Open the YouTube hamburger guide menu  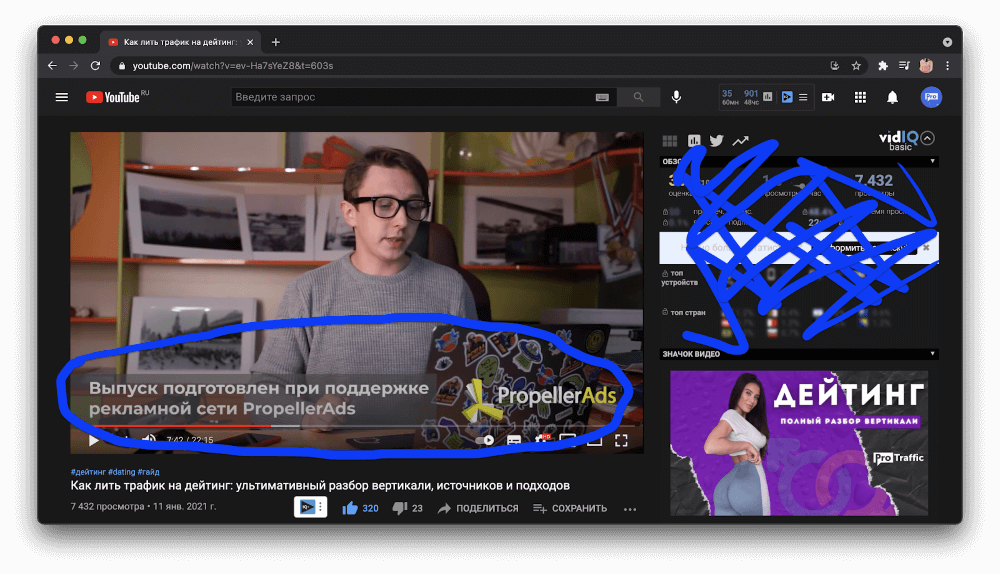(62, 97)
